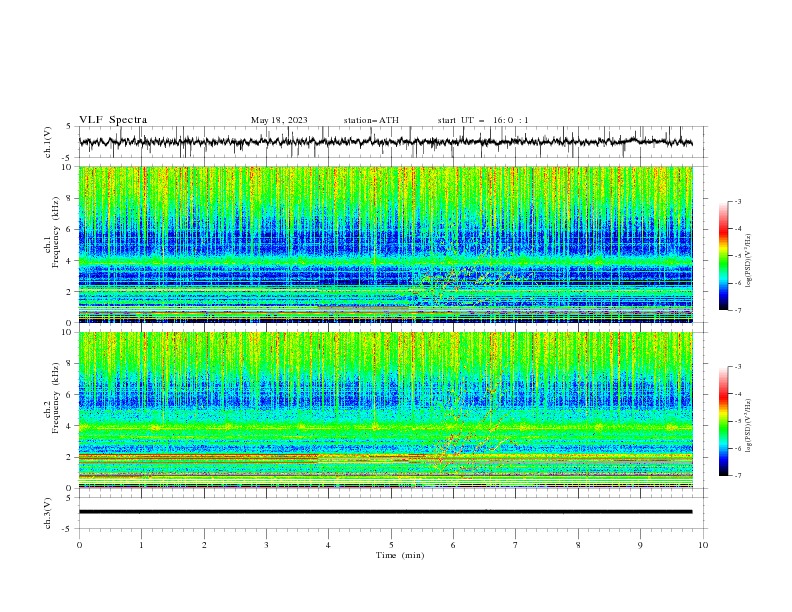Click the "VLF Spectra" plot title

pos(113,120)
